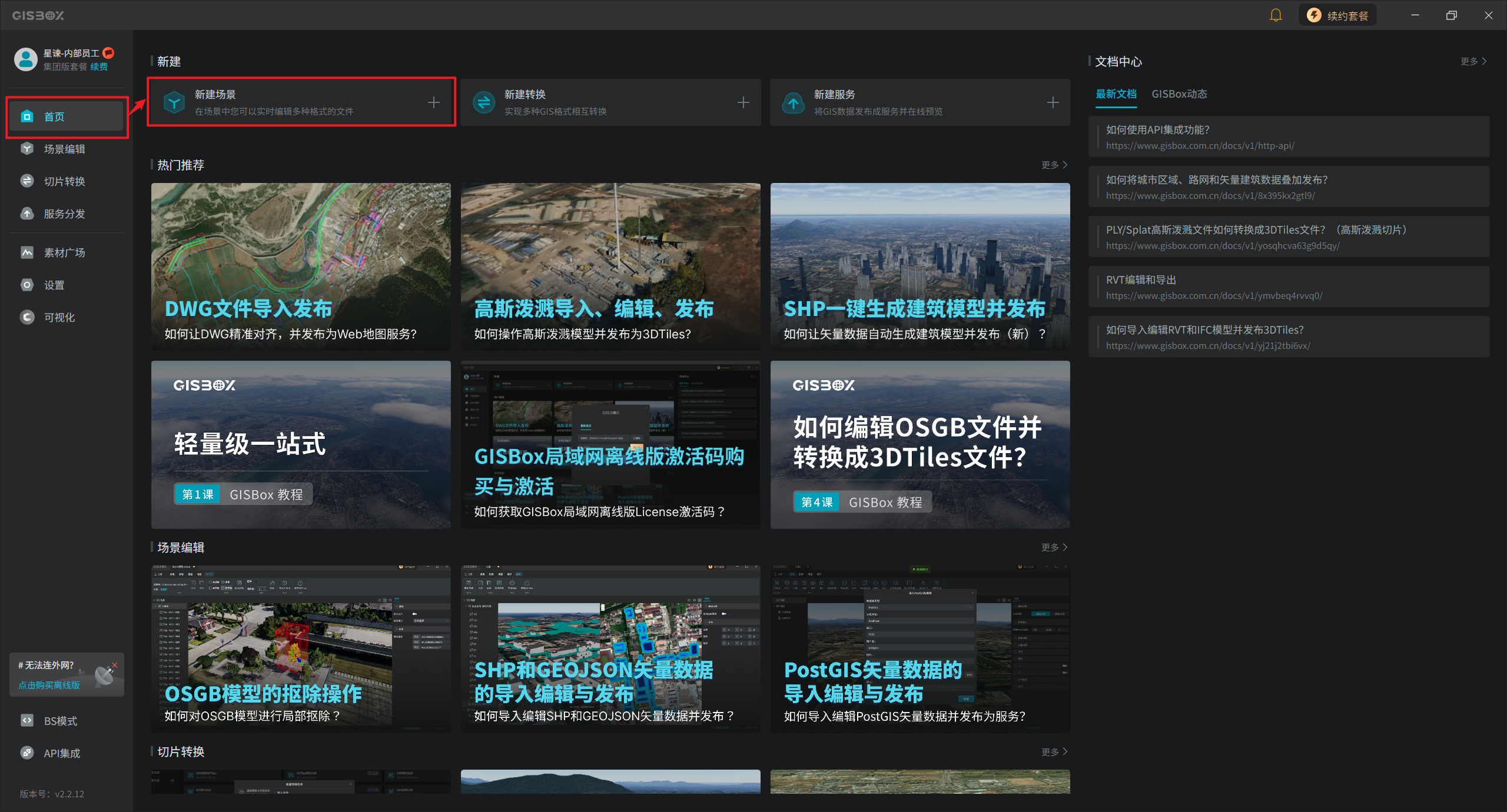Expand 更多 in 场景编辑 section
Image resolution: width=1507 pixels, height=812 pixels.
(1054, 547)
